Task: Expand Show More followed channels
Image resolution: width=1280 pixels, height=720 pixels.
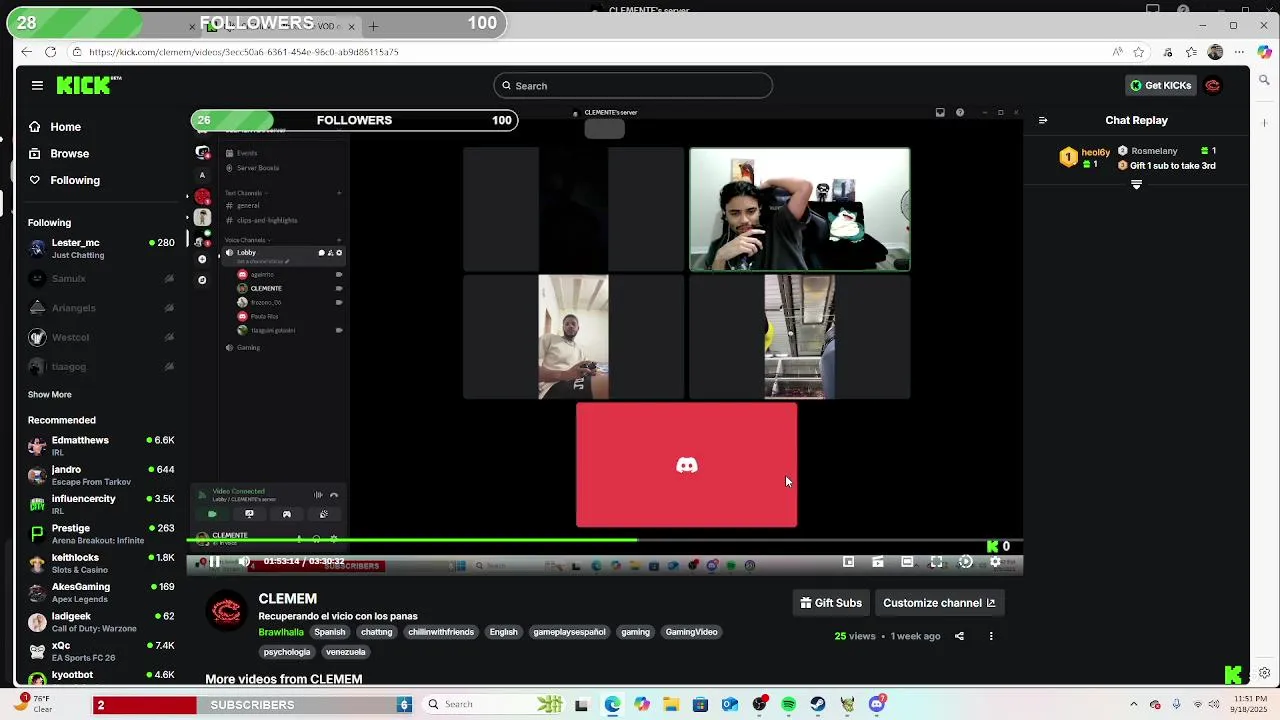Action: [x=49, y=395]
